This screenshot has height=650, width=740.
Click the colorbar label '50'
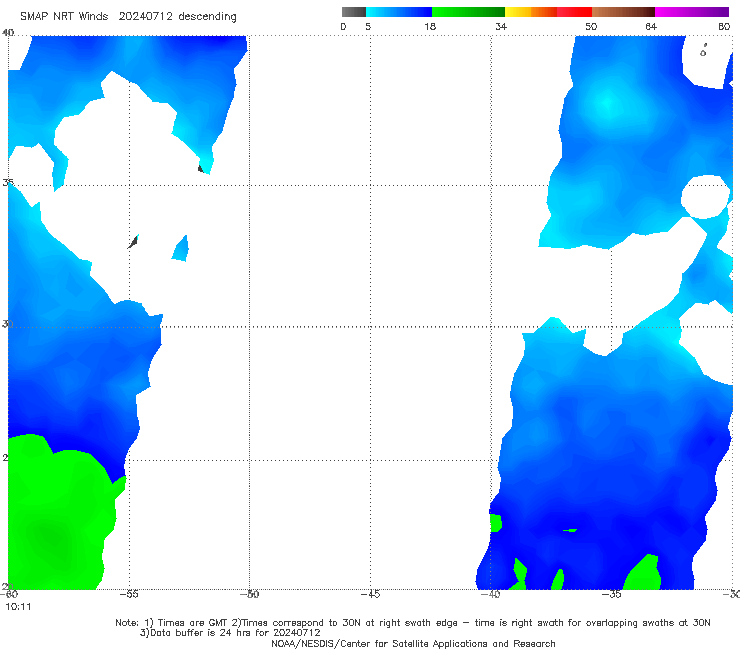[591, 26]
